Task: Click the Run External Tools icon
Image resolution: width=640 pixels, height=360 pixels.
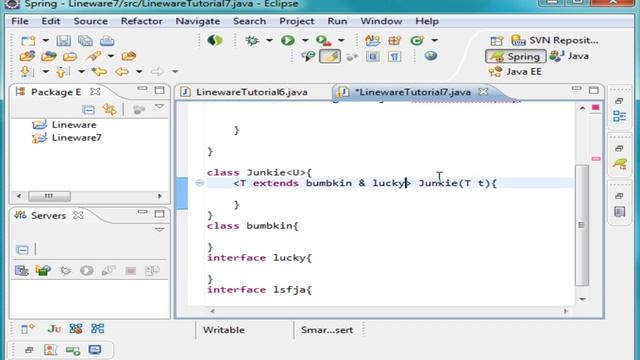Action: (x=323, y=40)
